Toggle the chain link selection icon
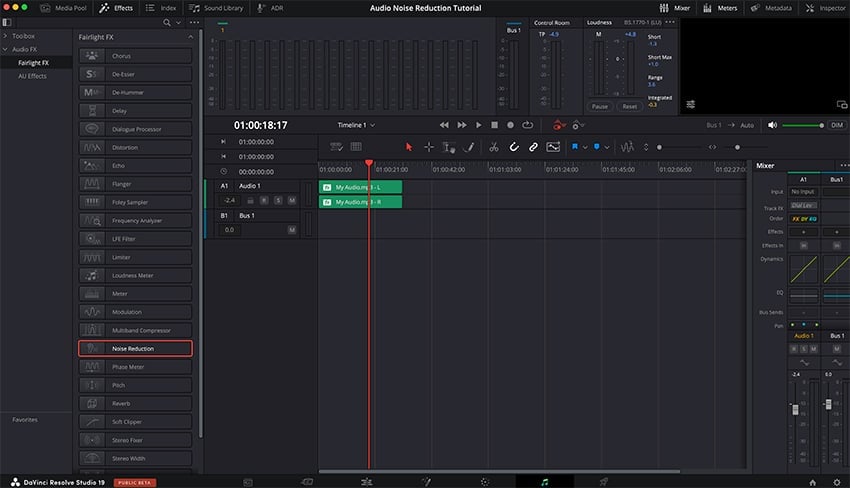 pos(533,147)
